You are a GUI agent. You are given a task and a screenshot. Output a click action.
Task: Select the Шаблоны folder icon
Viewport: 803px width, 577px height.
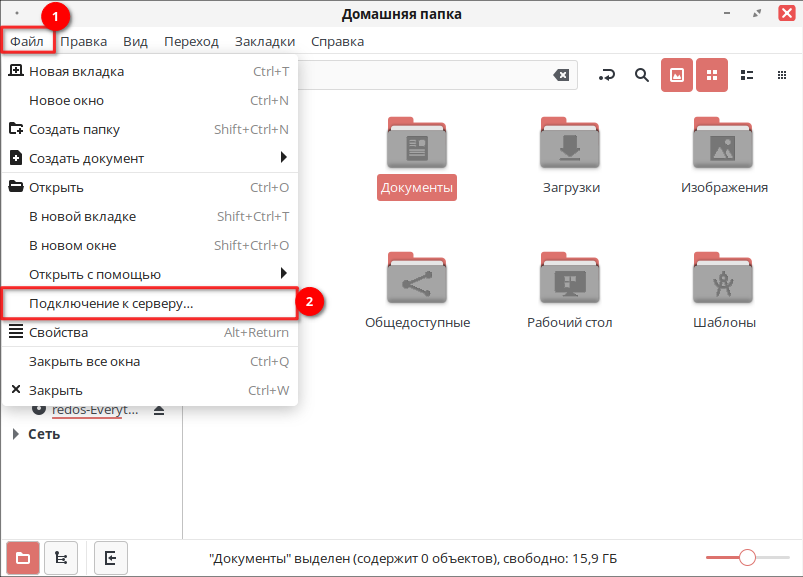(x=723, y=278)
